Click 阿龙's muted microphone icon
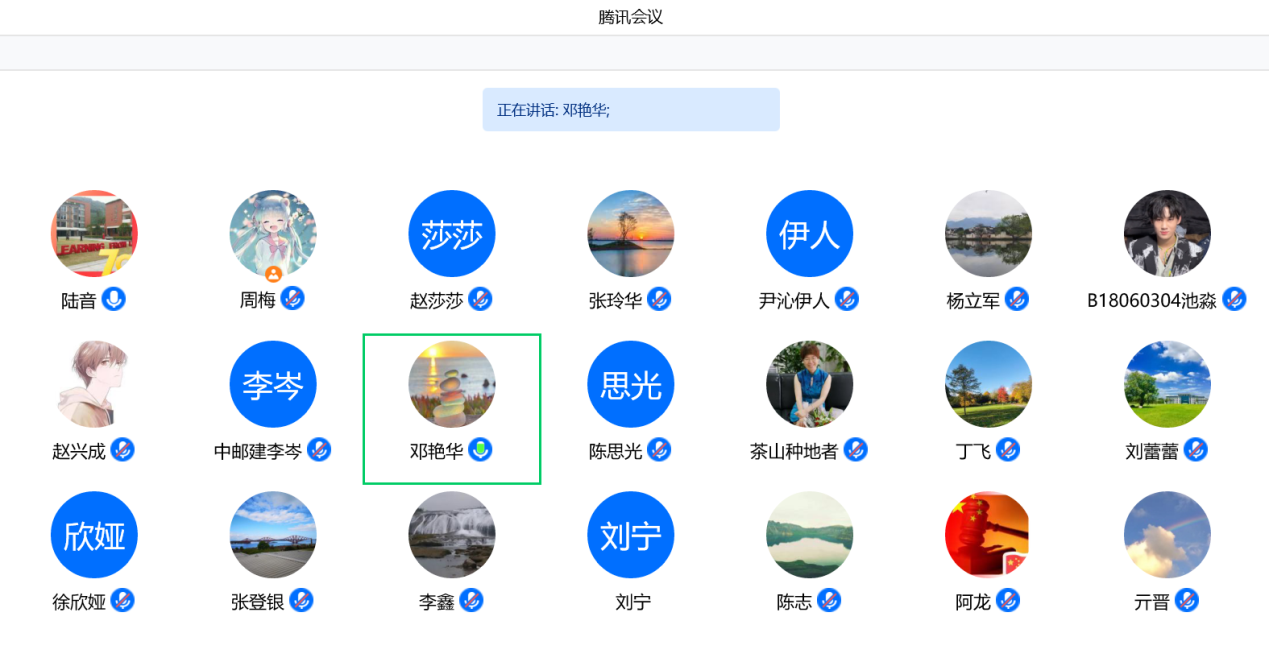The image size is (1269, 658). coord(1007,600)
